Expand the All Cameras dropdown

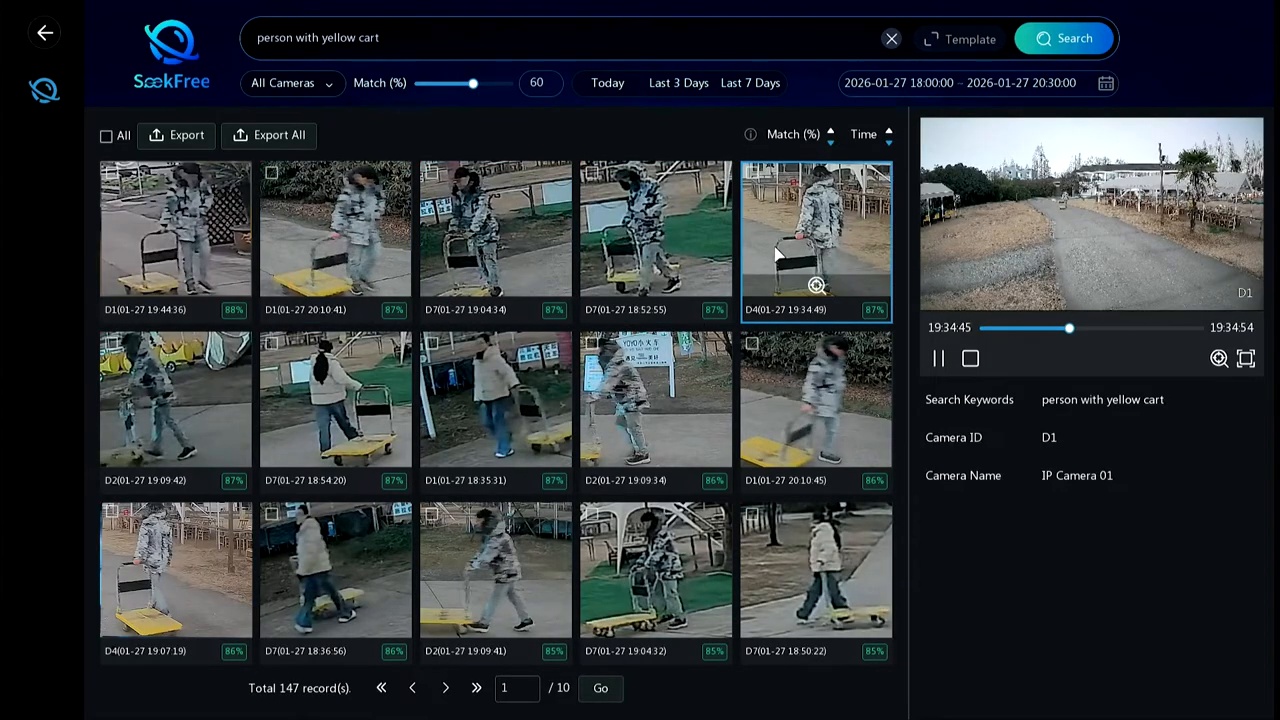pyautogui.click(x=292, y=83)
